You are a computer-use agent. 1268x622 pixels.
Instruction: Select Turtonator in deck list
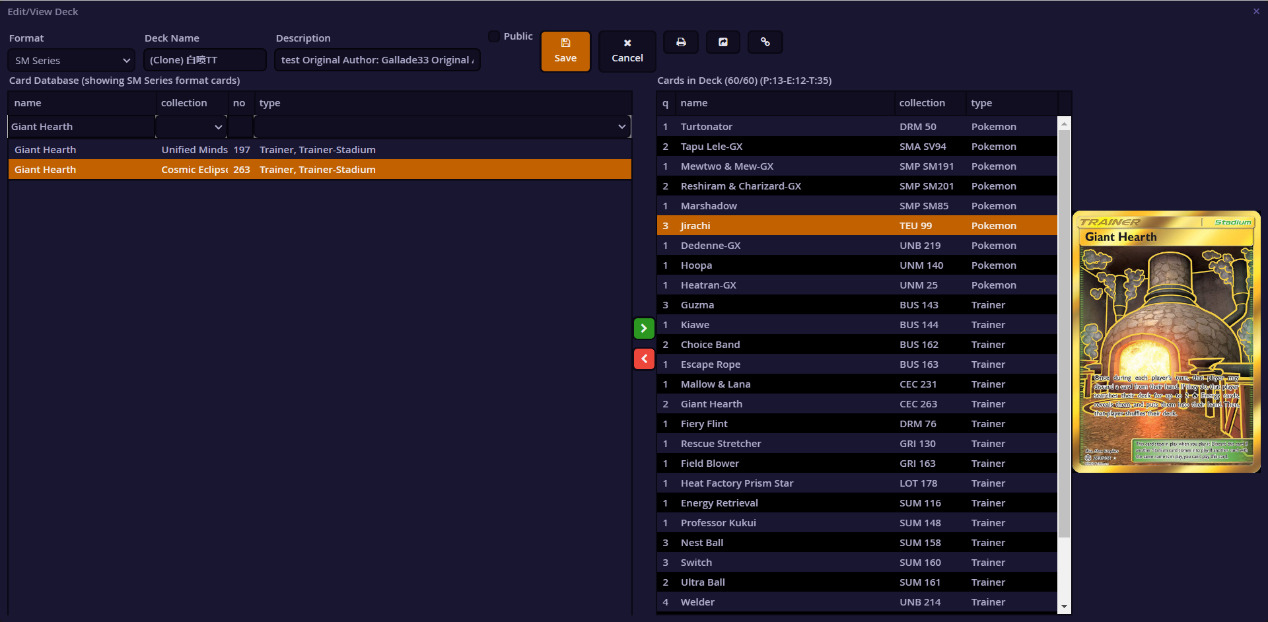[857, 127]
